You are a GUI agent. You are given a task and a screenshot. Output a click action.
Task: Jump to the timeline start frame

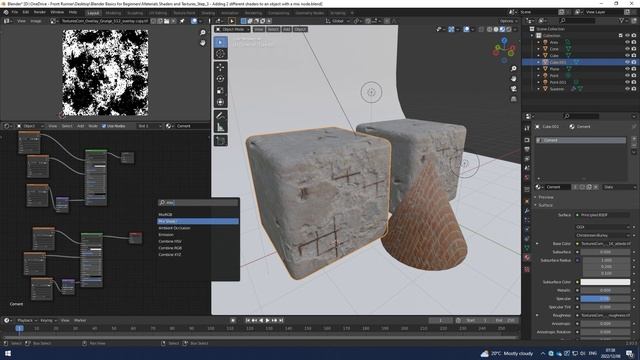click(x=248, y=321)
